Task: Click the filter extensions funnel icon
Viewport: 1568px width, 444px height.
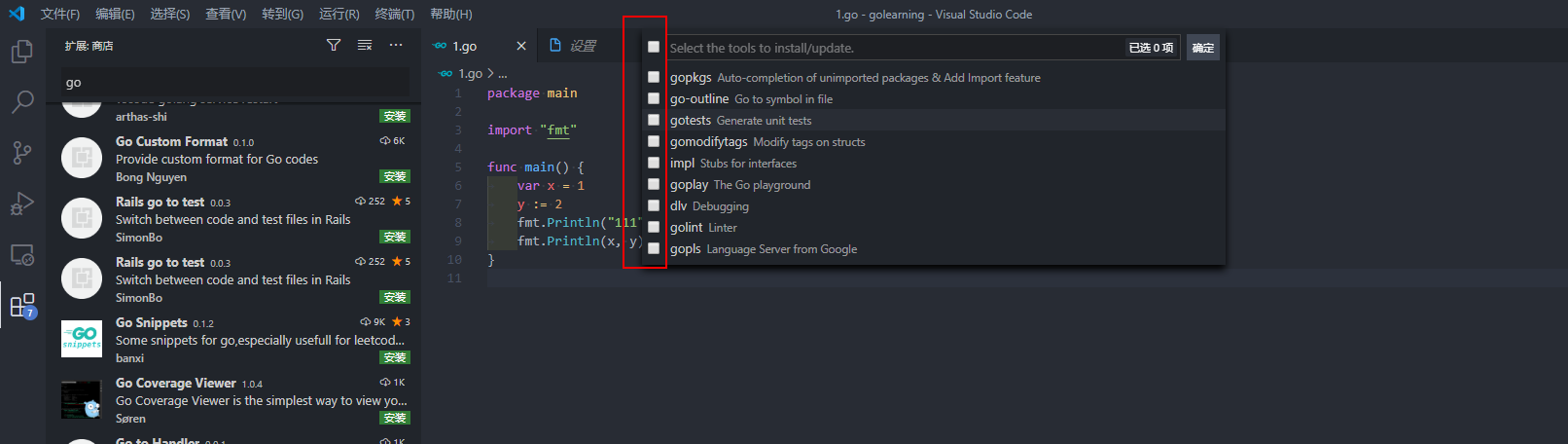Action: pos(334,46)
